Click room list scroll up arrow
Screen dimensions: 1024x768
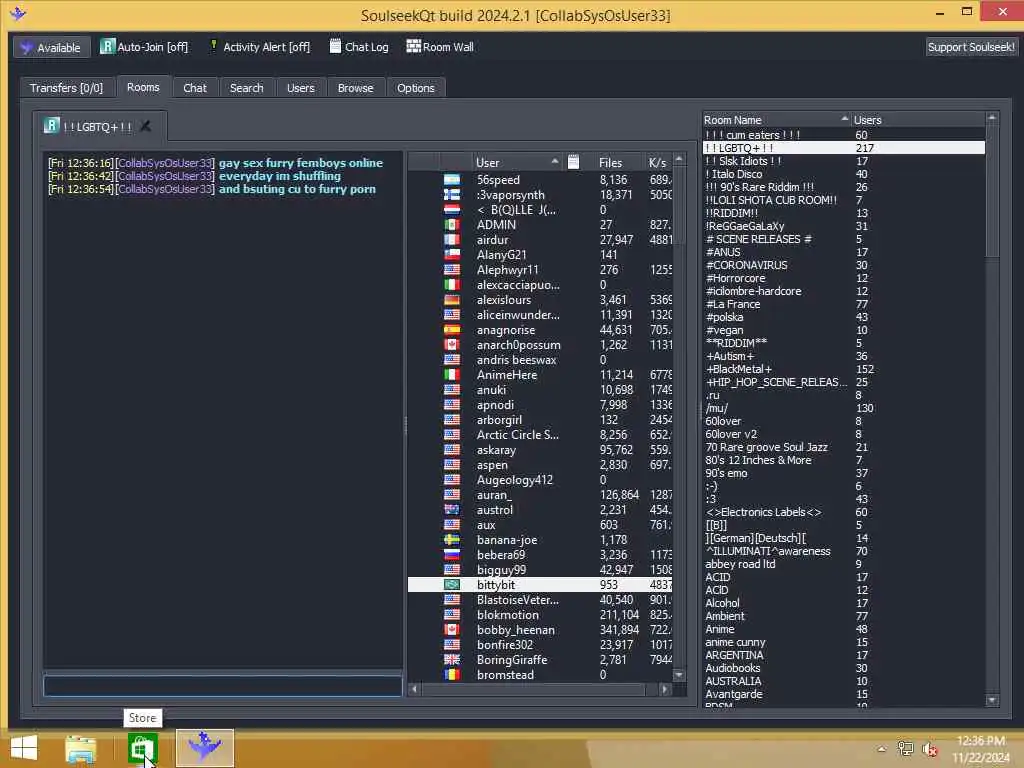pyautogui.click(x=992, y=118)
